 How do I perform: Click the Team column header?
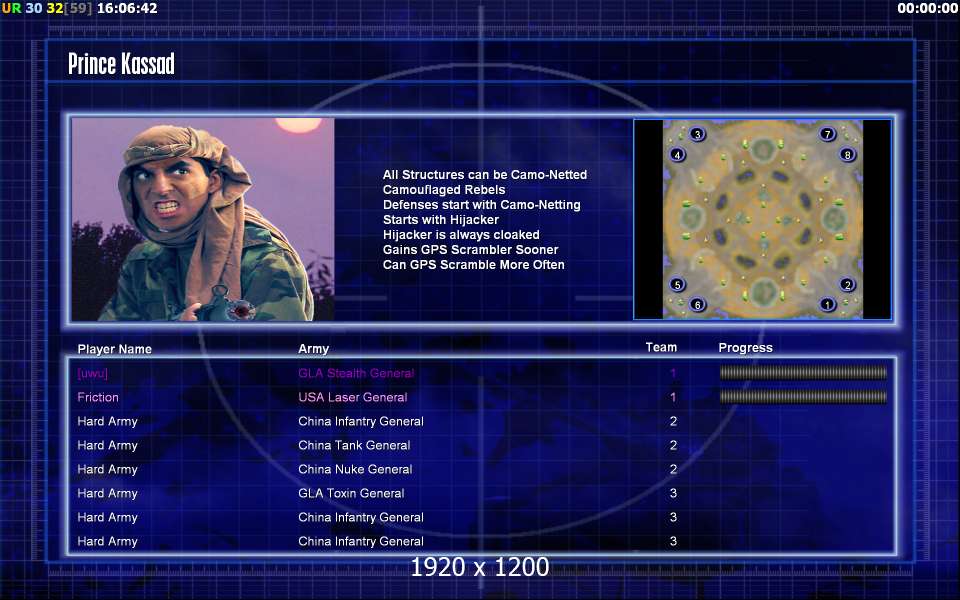pyautogui.click(x=661, y=347)
